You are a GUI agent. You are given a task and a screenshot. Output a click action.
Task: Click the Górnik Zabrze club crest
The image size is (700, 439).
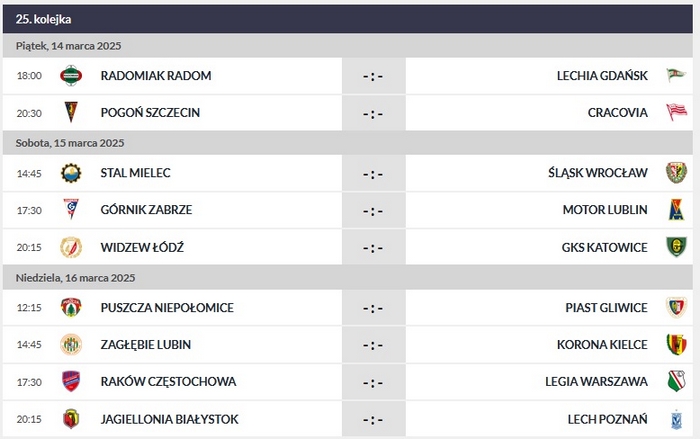tap(70, 210)
